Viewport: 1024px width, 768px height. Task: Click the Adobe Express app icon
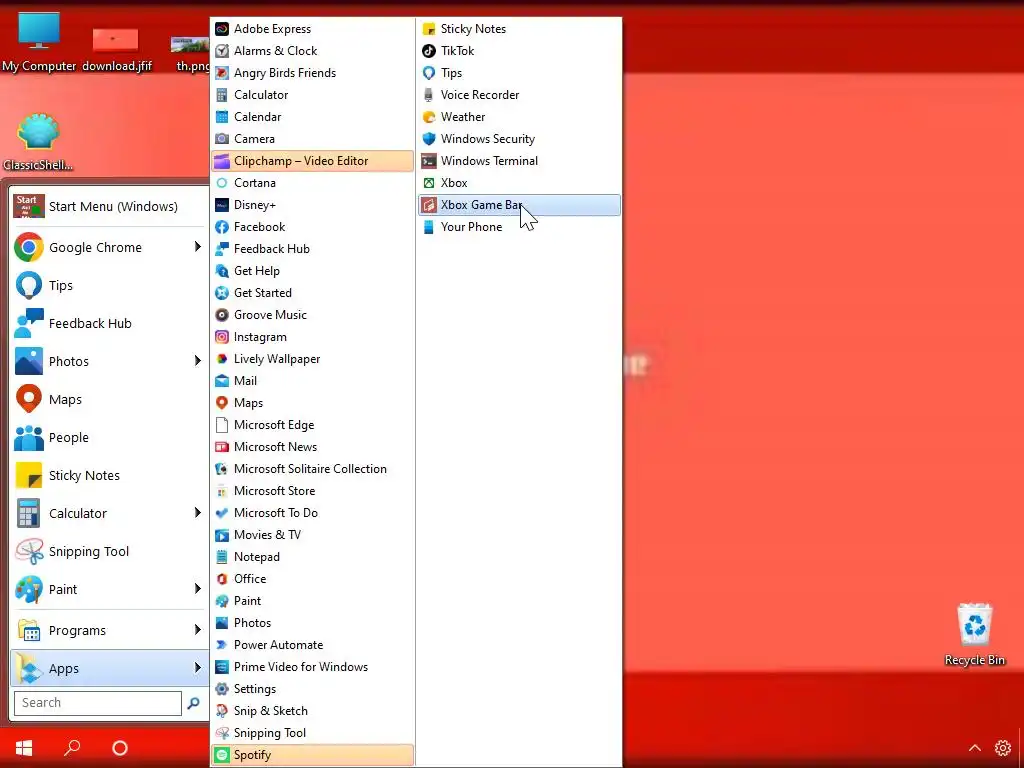[222, 29]
